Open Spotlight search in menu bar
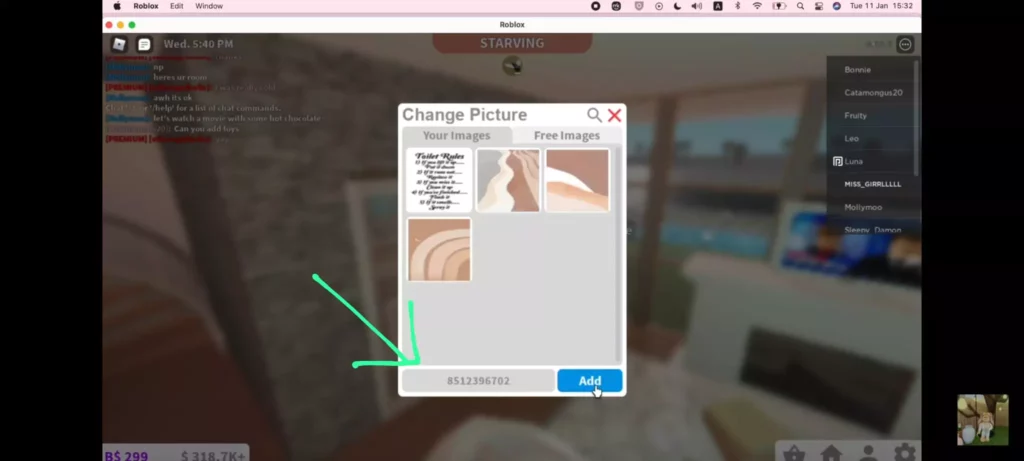 coord(800,6)
